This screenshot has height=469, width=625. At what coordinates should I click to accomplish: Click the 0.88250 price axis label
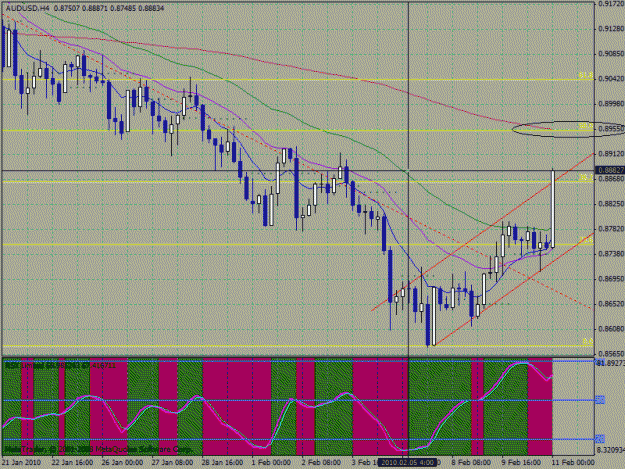(x=611, y=204)
